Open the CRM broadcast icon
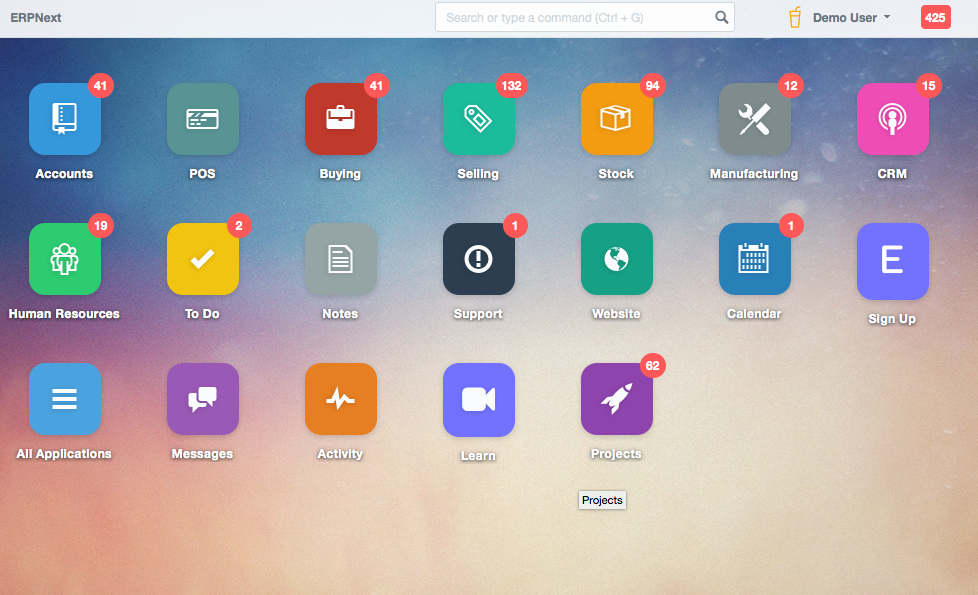This screenshot has width=978, height=595. (x=893, y=119)
